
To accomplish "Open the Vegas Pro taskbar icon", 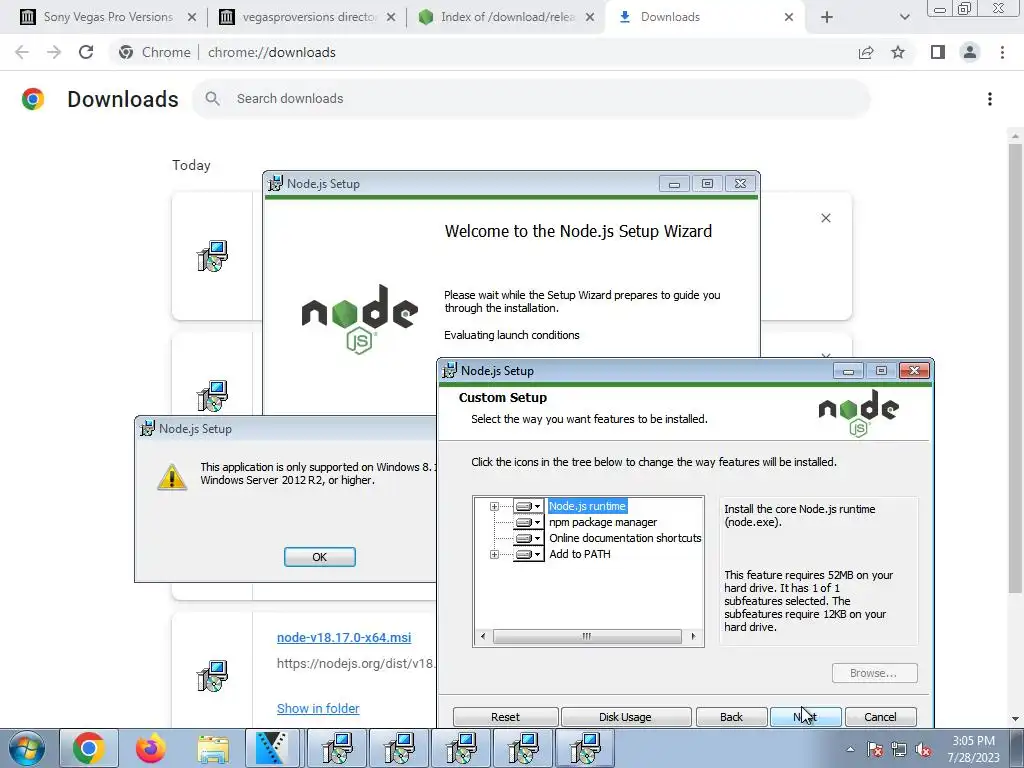I will 274,748.
